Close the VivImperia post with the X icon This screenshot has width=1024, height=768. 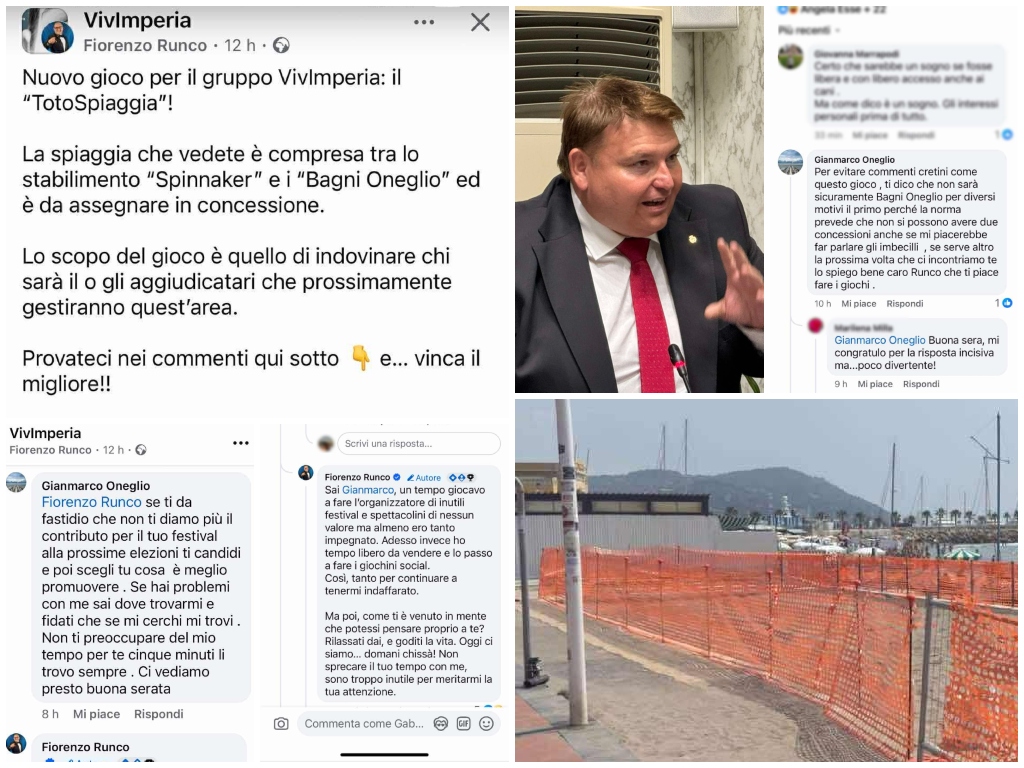480,22
